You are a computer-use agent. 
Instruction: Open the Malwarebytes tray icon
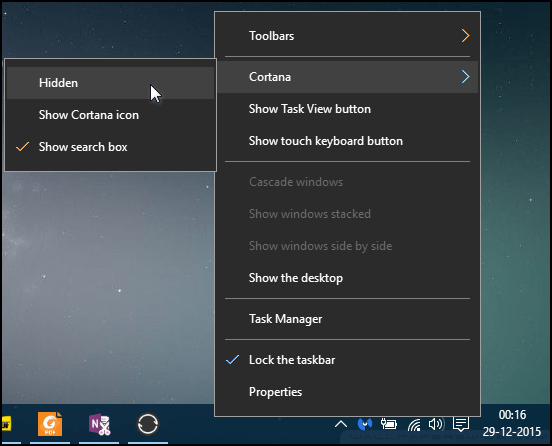pos(365,424)
